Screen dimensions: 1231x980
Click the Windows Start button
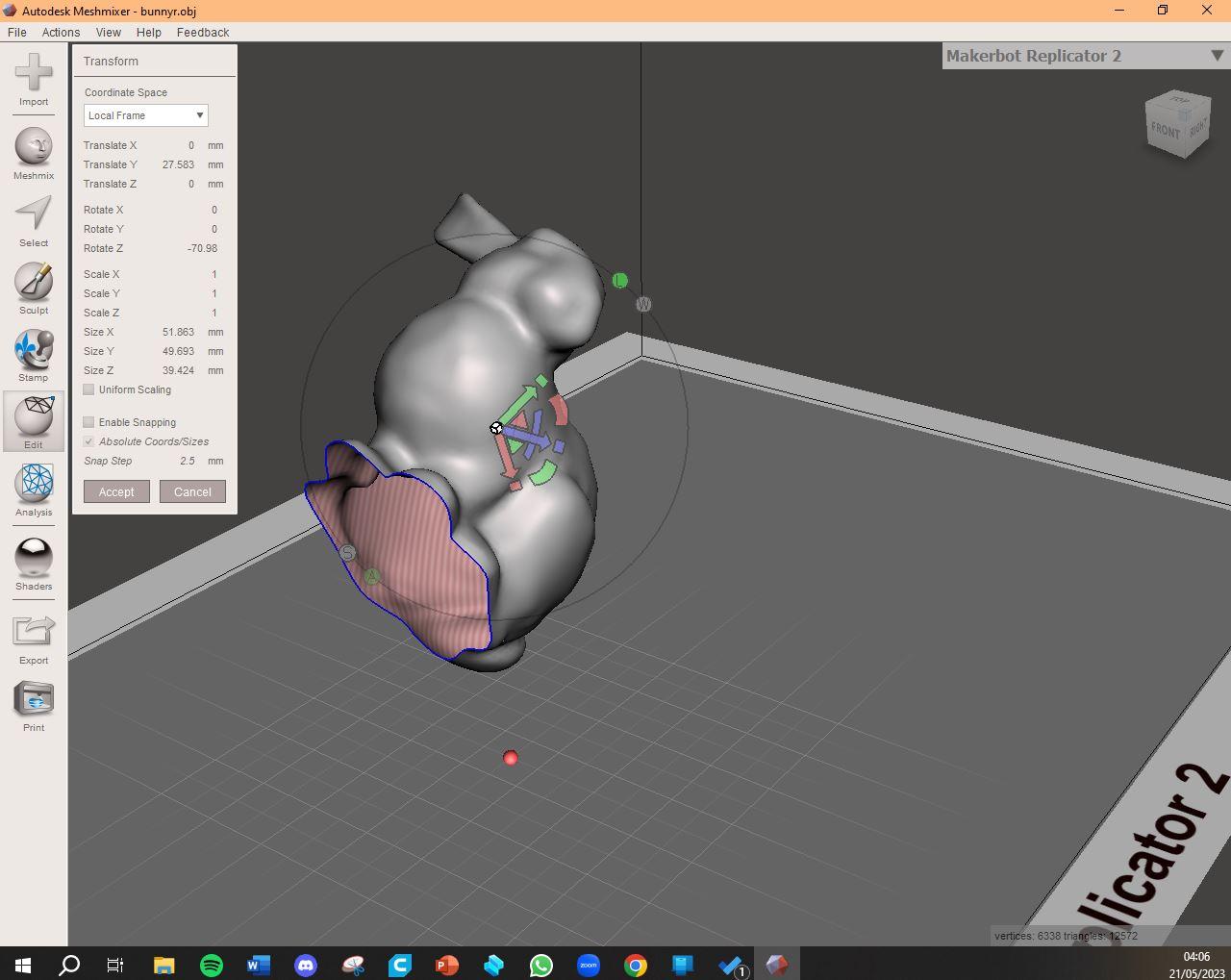click(23, 965)
